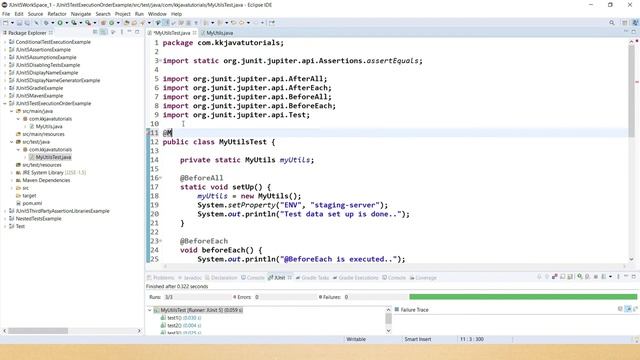Toggle Show Failures Only in JUnit view
The image size is (640, 360).
pyautogui.click(x=555, y=276)
